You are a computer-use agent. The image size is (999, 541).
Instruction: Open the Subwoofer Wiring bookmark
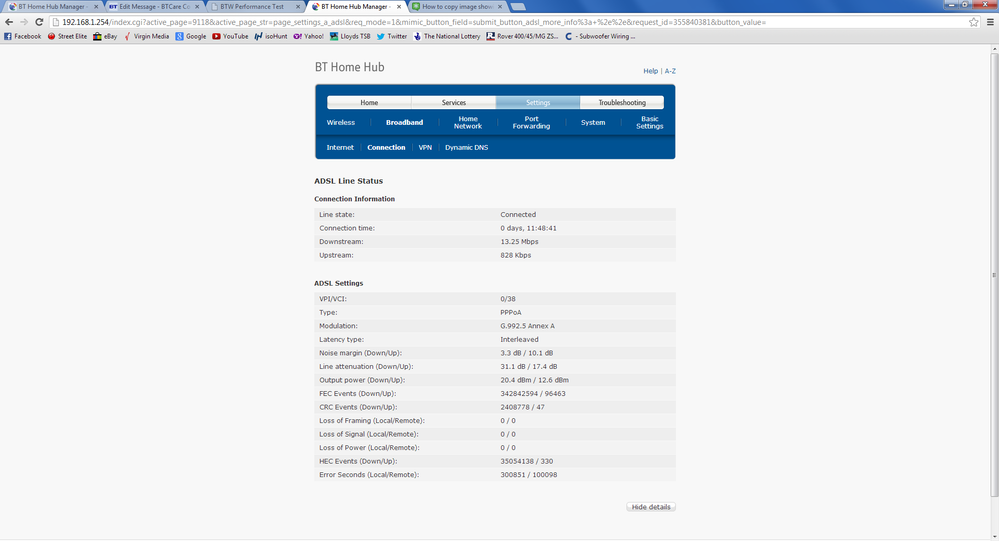pos(600,36)
